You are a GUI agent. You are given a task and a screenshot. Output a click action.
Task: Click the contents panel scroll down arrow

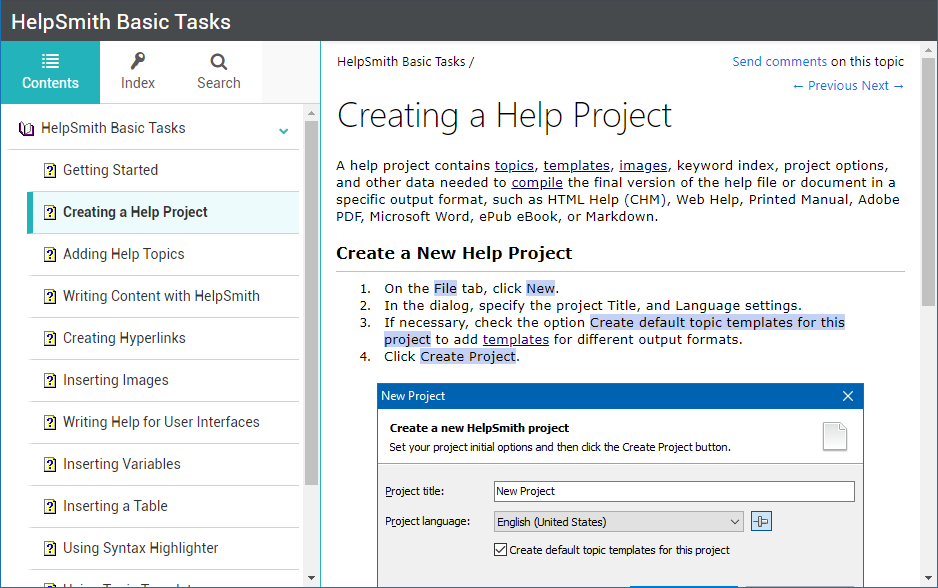tap(311, 578)
